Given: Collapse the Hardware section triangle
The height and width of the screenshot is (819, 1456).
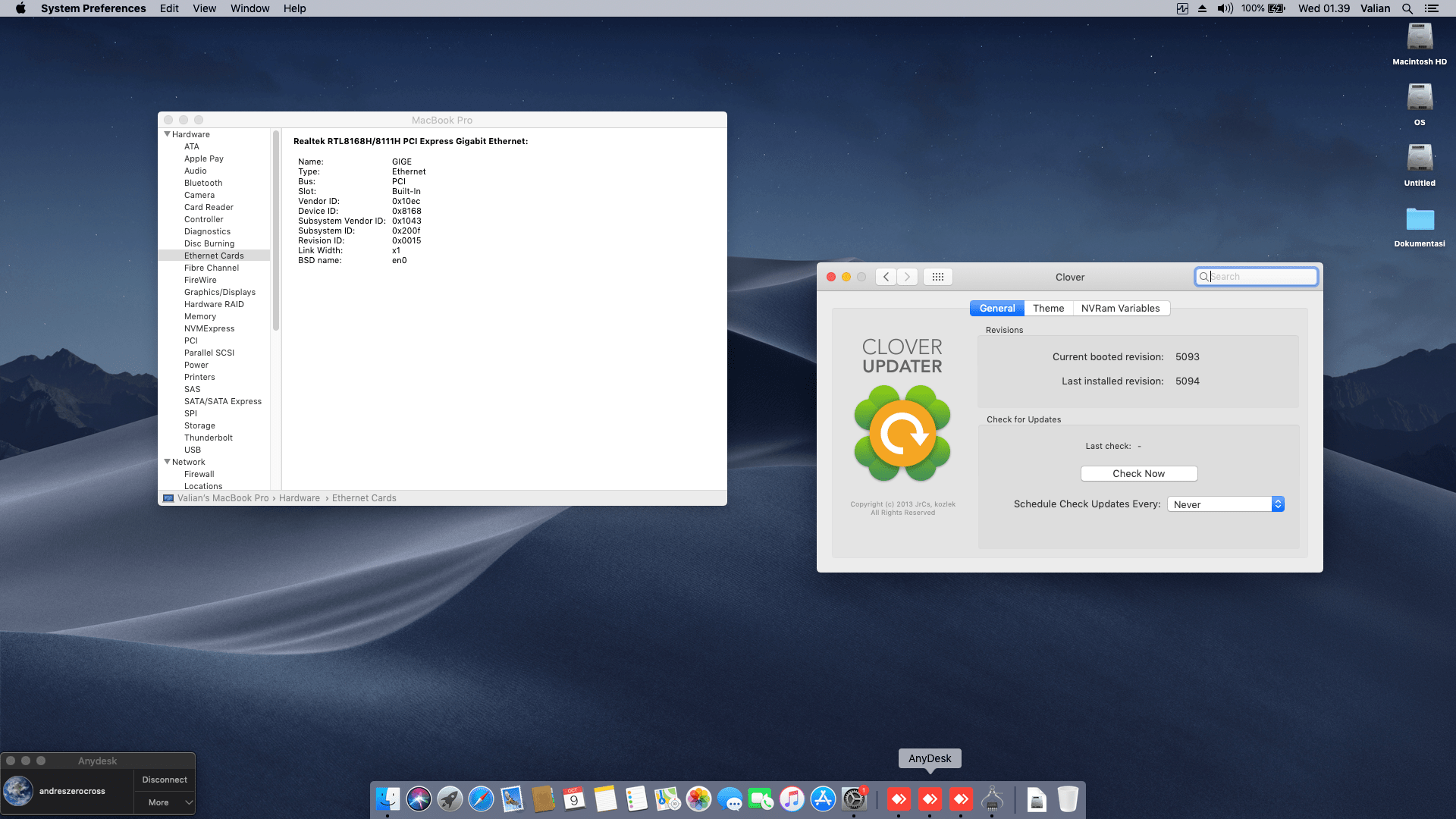Looking at the screenshot, I should pyautogui.click(x=168, y=134).
